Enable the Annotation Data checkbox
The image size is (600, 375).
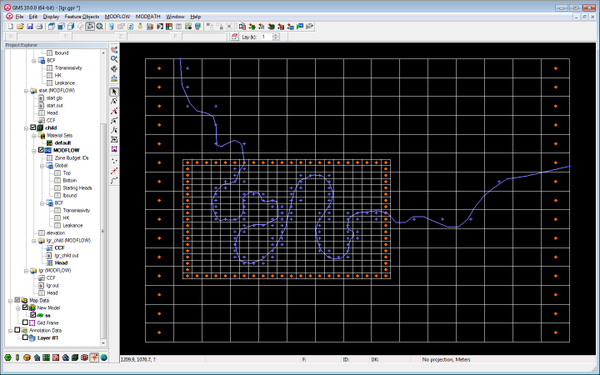(x=17, y=330)
